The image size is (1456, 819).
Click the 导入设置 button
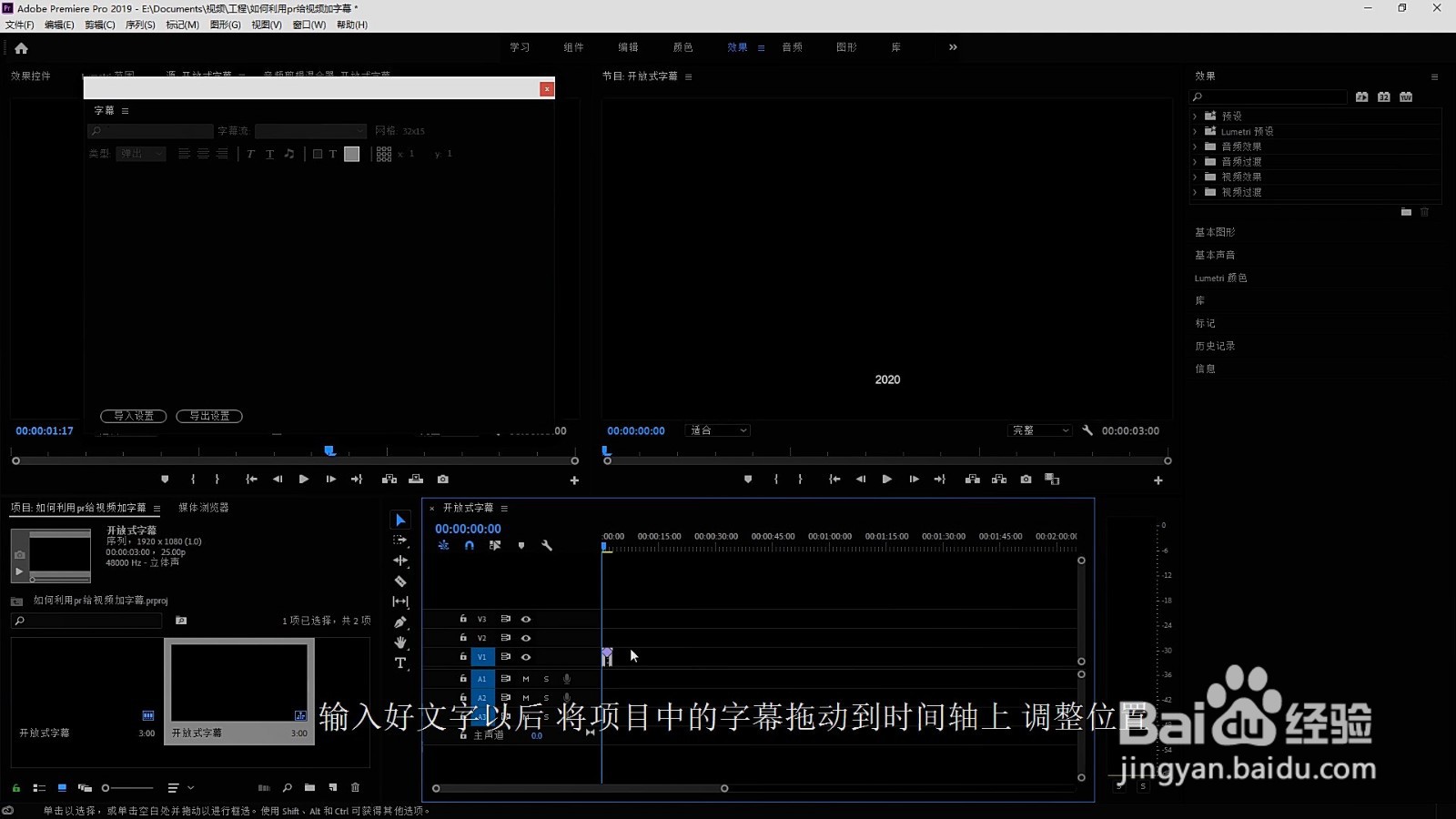(133, 416)
